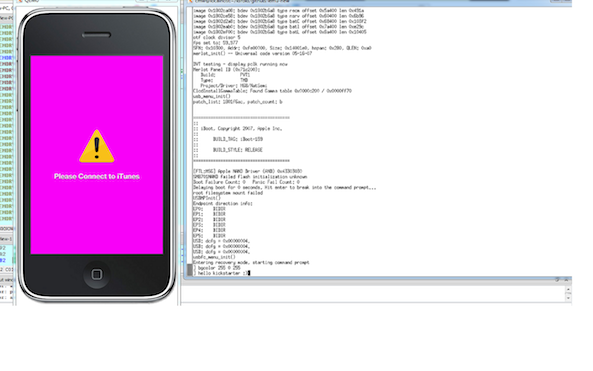The height and width of the screenshot is (371, 593).
Task: Click the bottom panel scroll down arrow
Action: 568,298
